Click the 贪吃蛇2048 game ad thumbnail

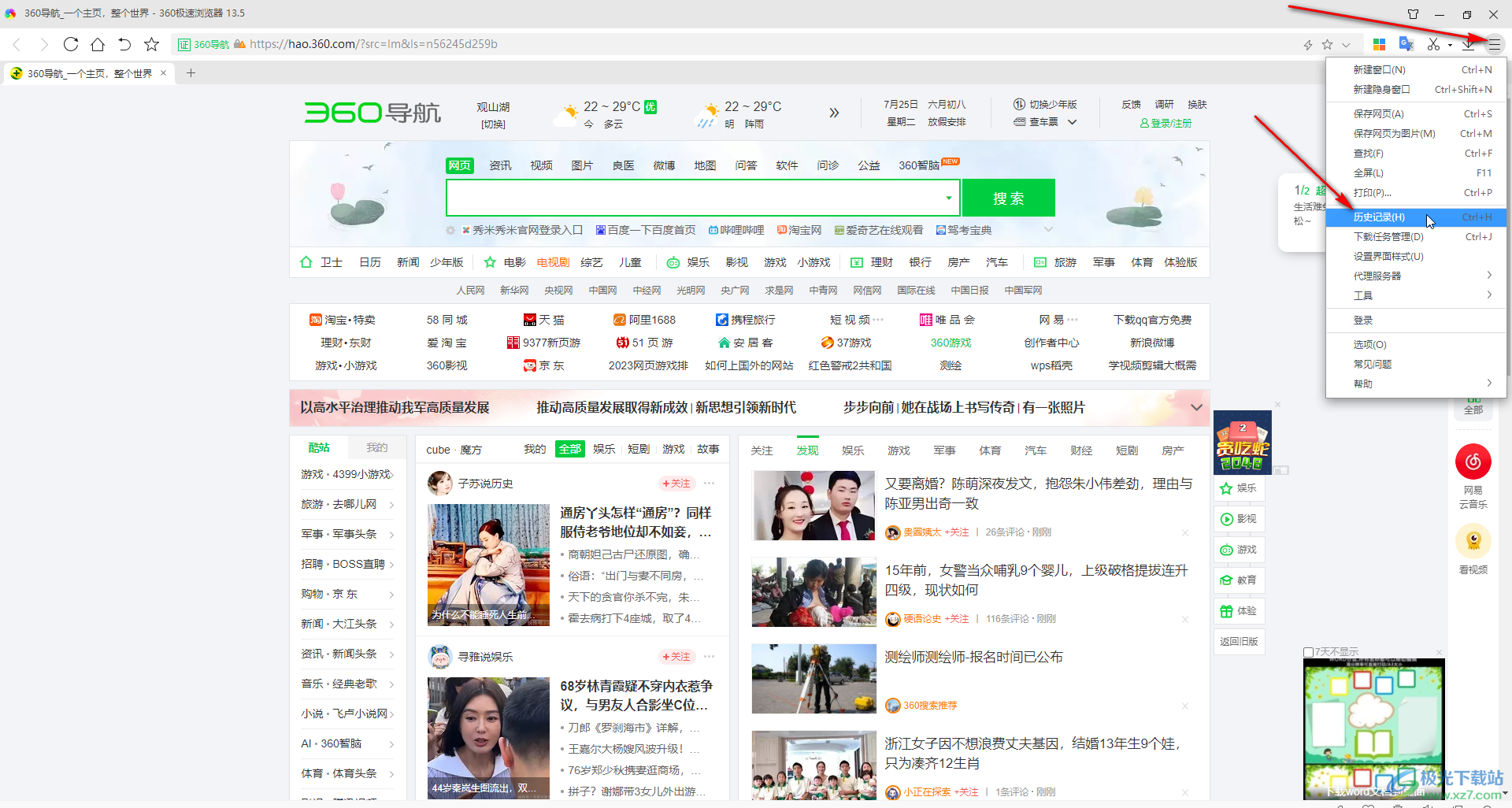click(1243, 443)
